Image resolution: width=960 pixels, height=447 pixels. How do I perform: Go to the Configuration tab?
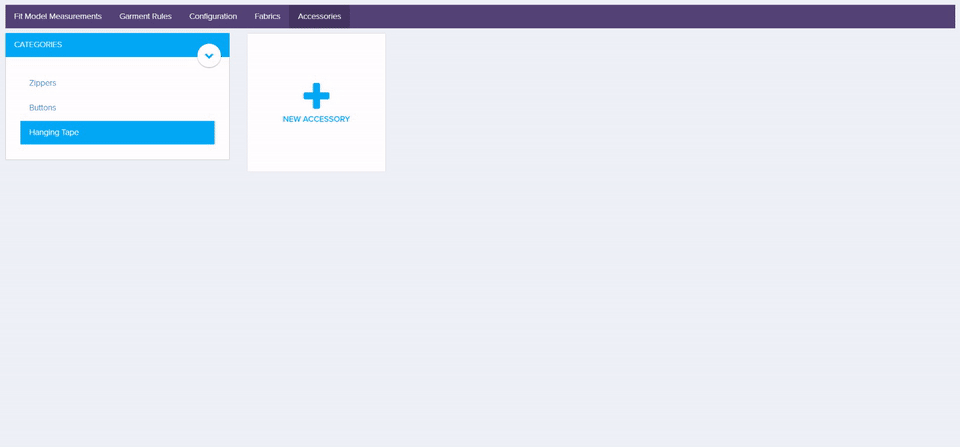[213, 17]
